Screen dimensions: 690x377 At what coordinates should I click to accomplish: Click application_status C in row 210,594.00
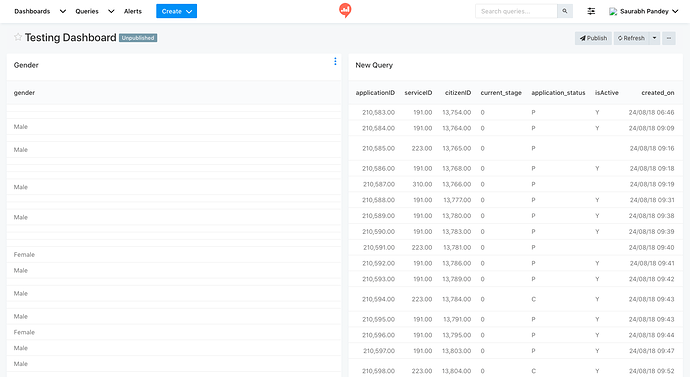point(533,299)
